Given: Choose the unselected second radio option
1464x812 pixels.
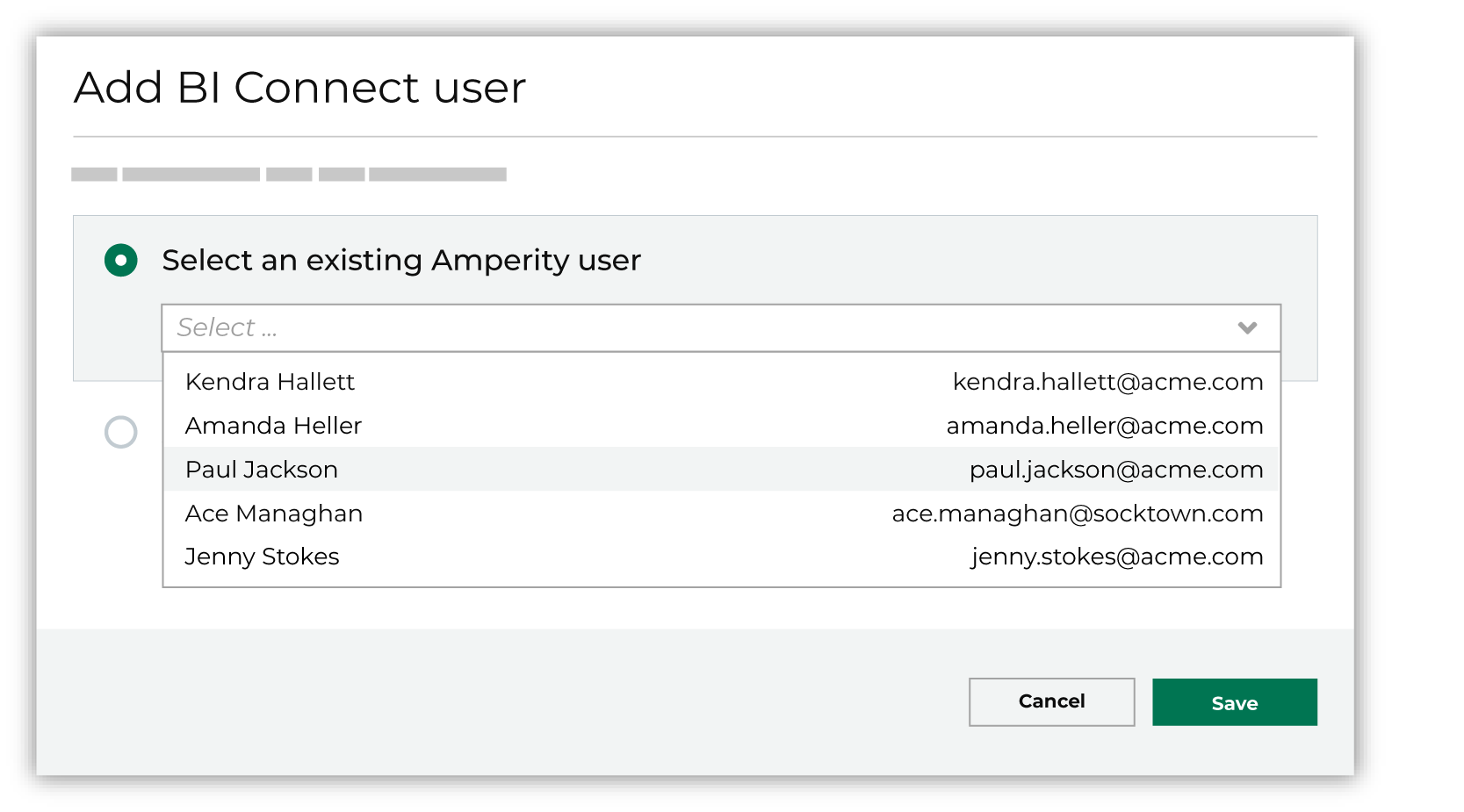Looking at the screenshot, I should [x=121, y=432].
